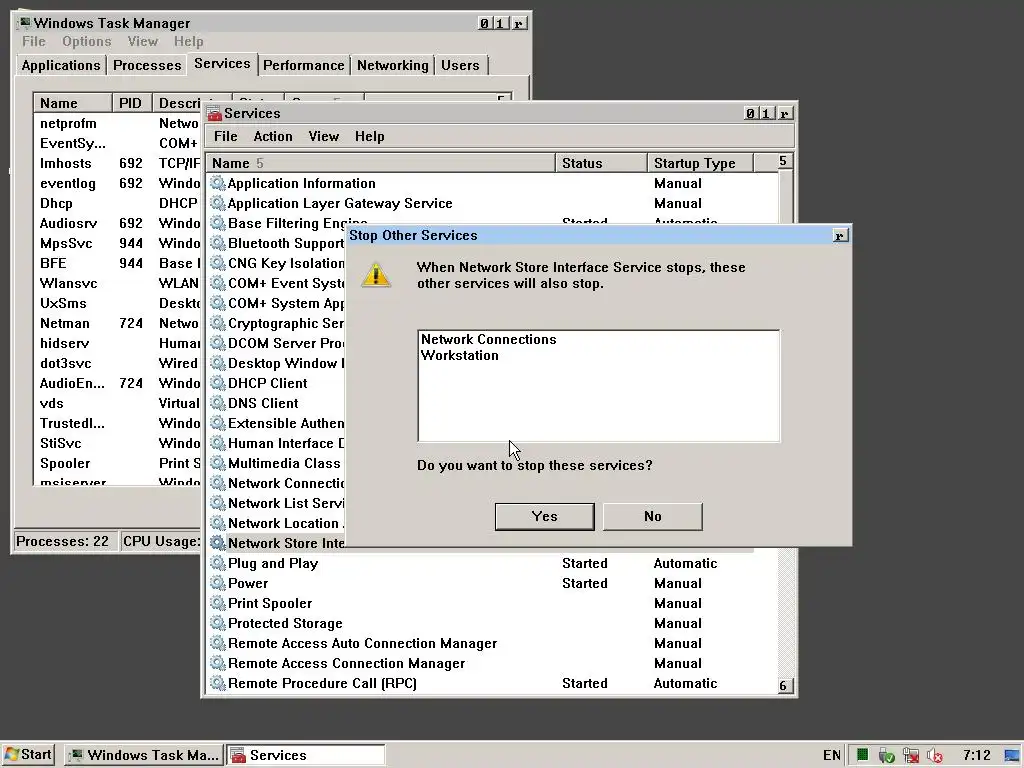
Task: Select the Spooler row in Task Manager
Action: [x=118, y=464]
